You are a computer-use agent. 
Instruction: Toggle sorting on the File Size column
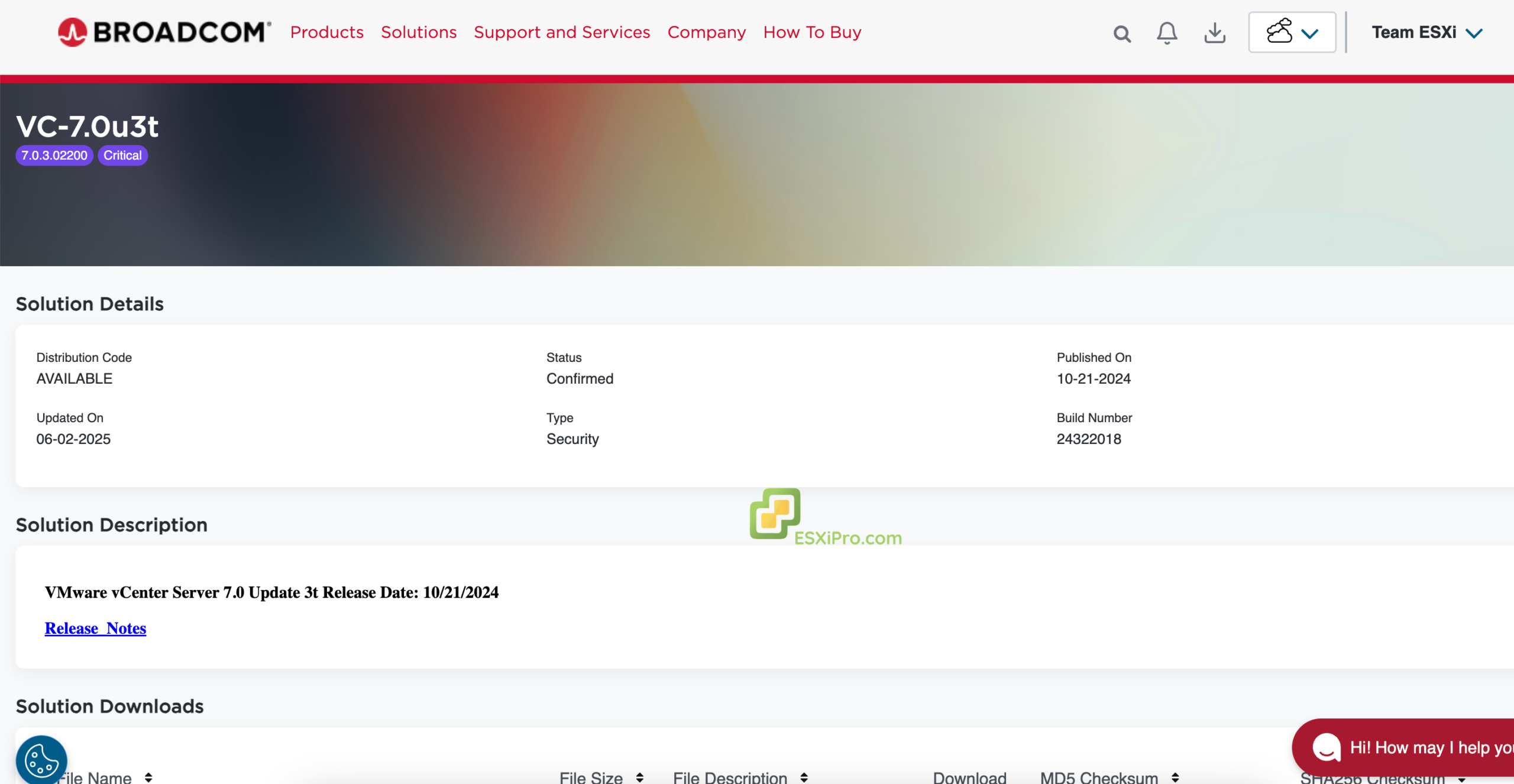pos(639,777)
